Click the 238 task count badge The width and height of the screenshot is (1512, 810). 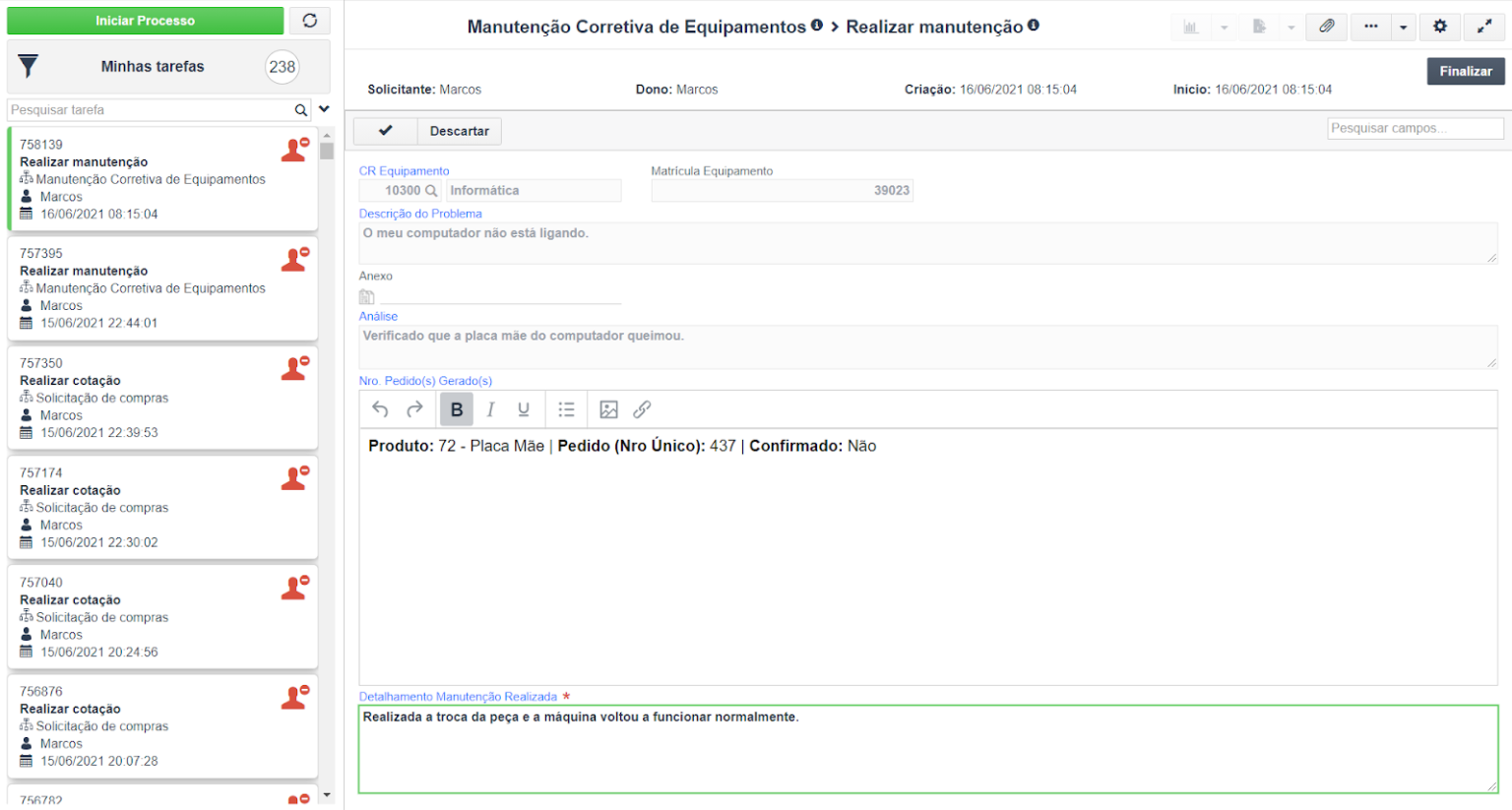pyautogui.click(x=283, y=67)
